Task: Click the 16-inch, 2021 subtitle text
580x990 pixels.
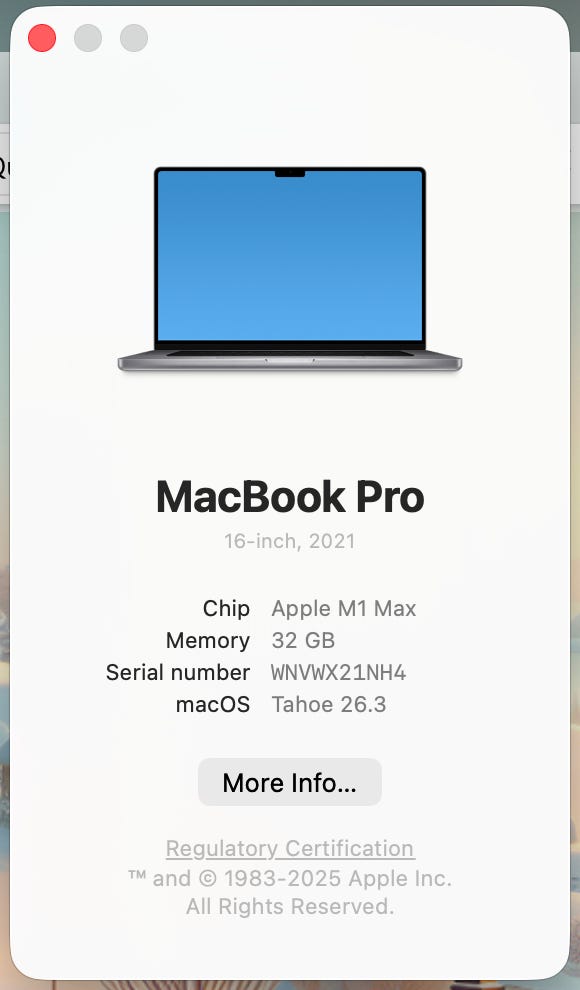Action: [x=290, y=541]
